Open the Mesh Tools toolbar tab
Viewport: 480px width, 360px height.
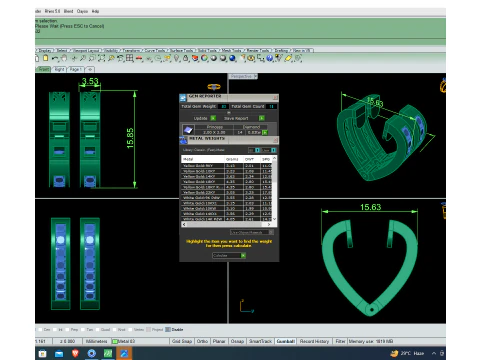[x=231, y=51]
